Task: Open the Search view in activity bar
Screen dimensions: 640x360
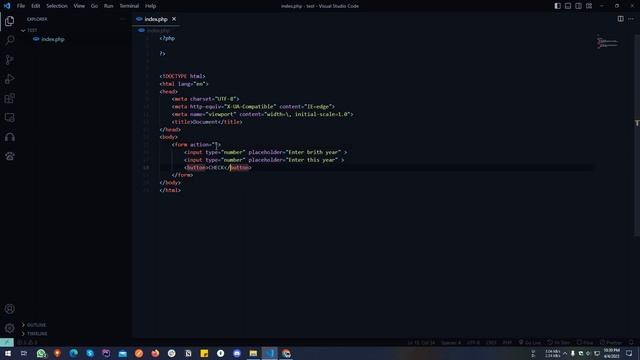Action: (9, 40)
